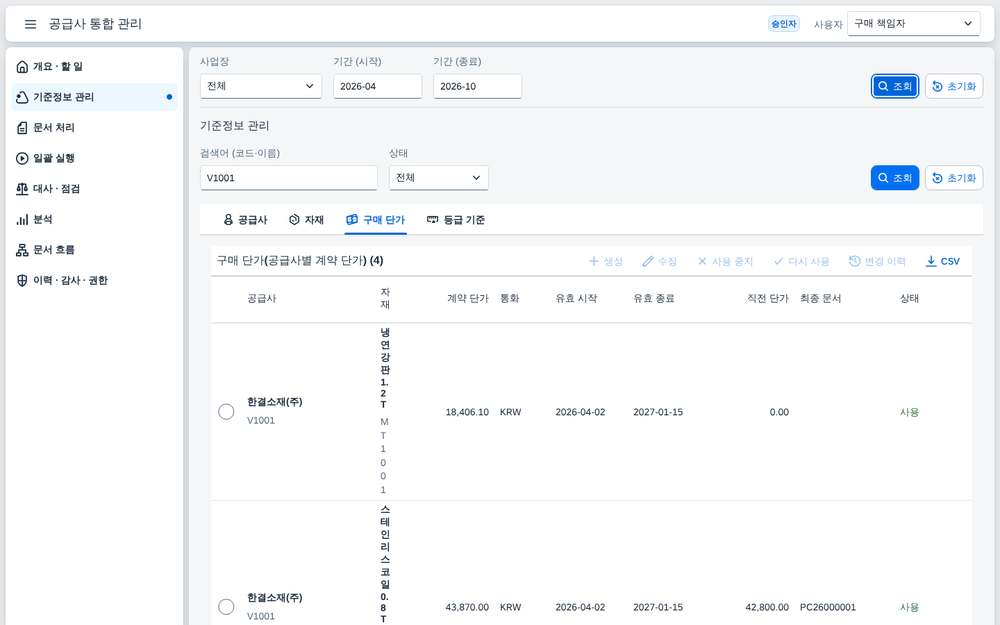Click the 최종 문서 column header
This screenshot has width=1000, height=625.
click(820, 298)
